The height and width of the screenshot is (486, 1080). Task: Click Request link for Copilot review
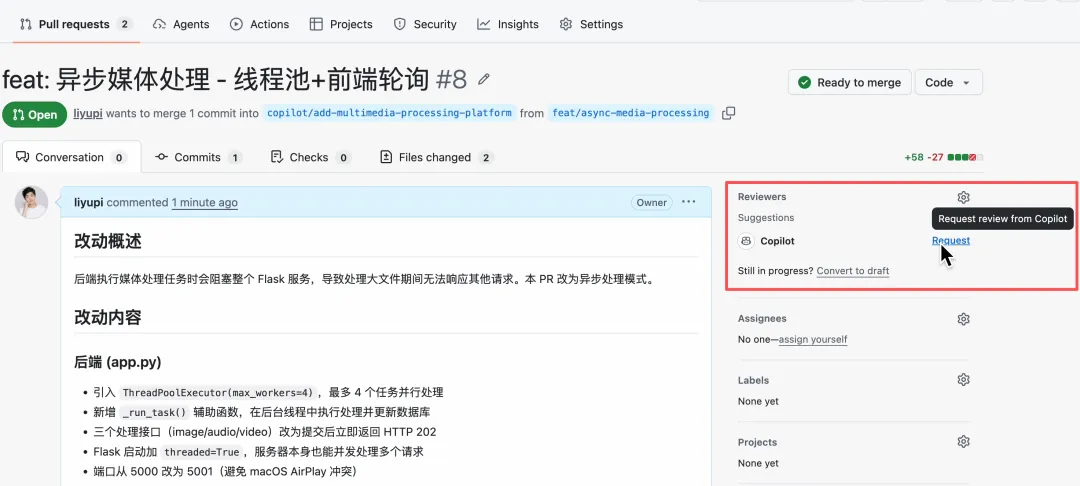coord(950,241)
